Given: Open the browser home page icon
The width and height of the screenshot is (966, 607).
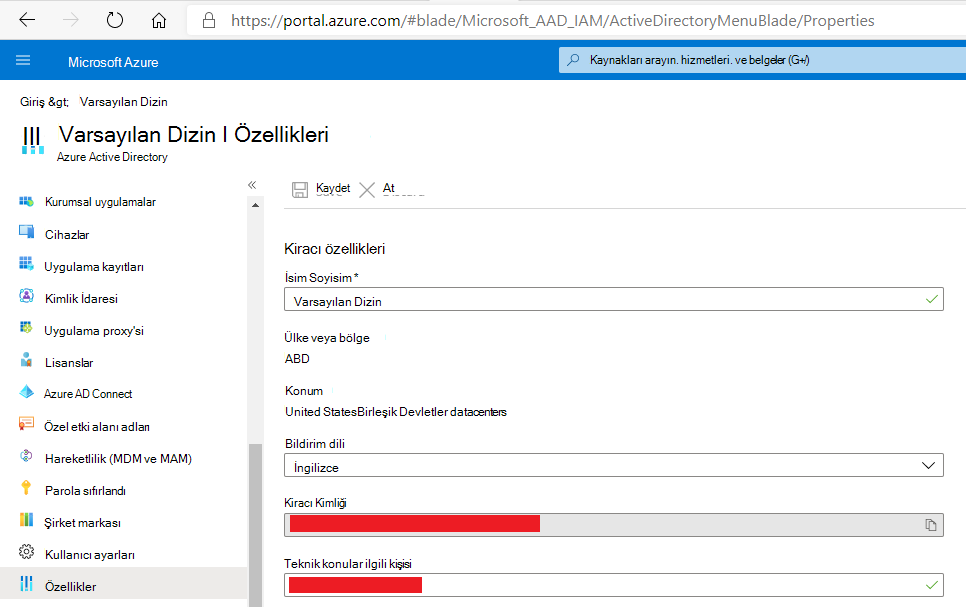Looking at the screenshot, I should (x=159, y=20).
